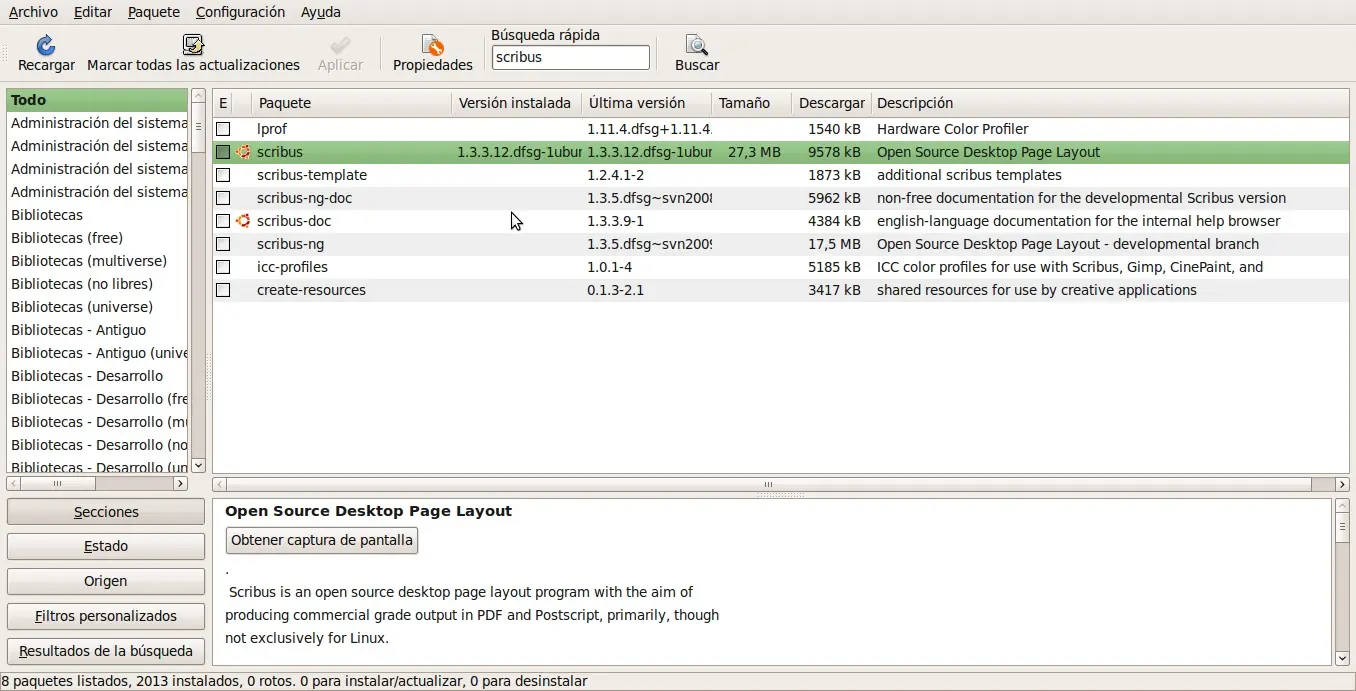
Task: Click Obtener captura de pantalla button
Action: pyautogui.click(x=322, y=541)
